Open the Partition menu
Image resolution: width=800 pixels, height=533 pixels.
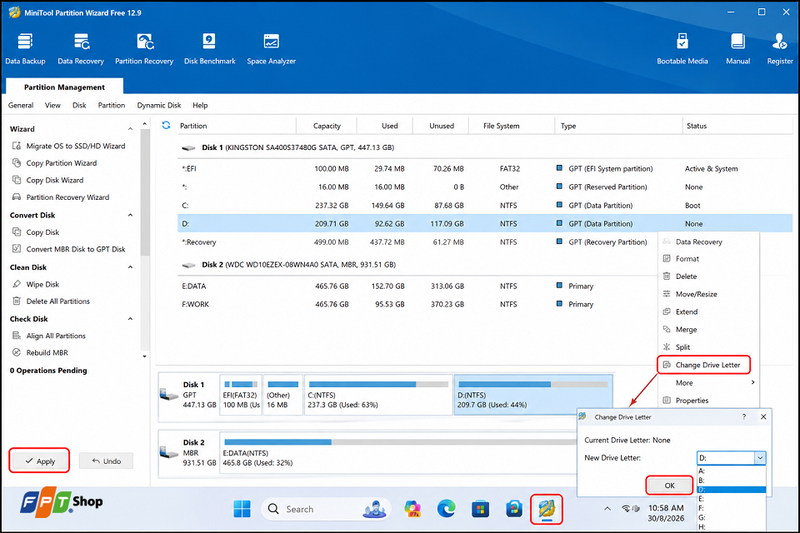click(111, 105)
